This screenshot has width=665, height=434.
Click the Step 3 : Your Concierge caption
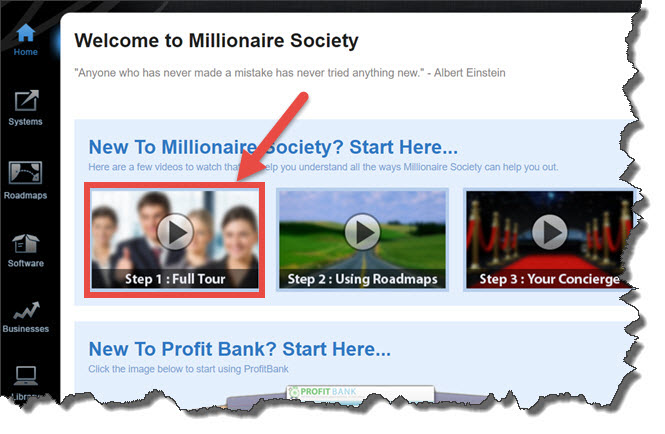pos(550,279)
